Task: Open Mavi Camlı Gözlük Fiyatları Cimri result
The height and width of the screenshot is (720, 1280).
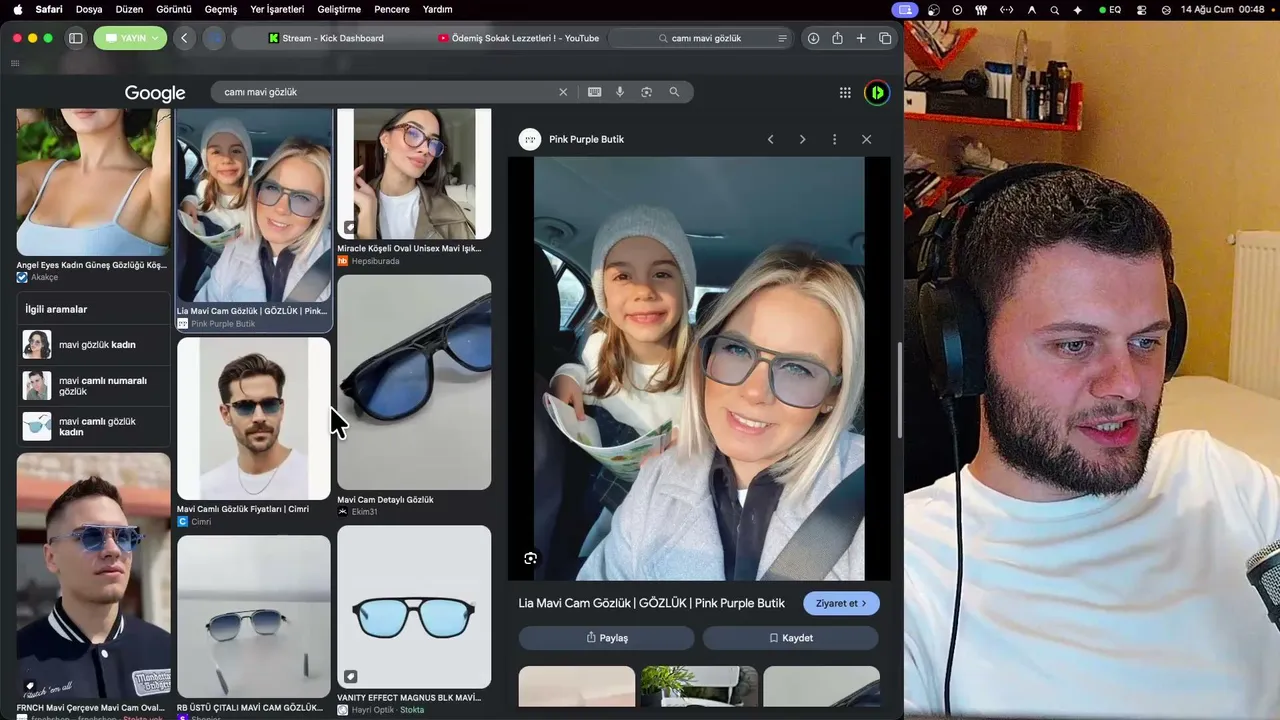Action: tap(254, 432)
